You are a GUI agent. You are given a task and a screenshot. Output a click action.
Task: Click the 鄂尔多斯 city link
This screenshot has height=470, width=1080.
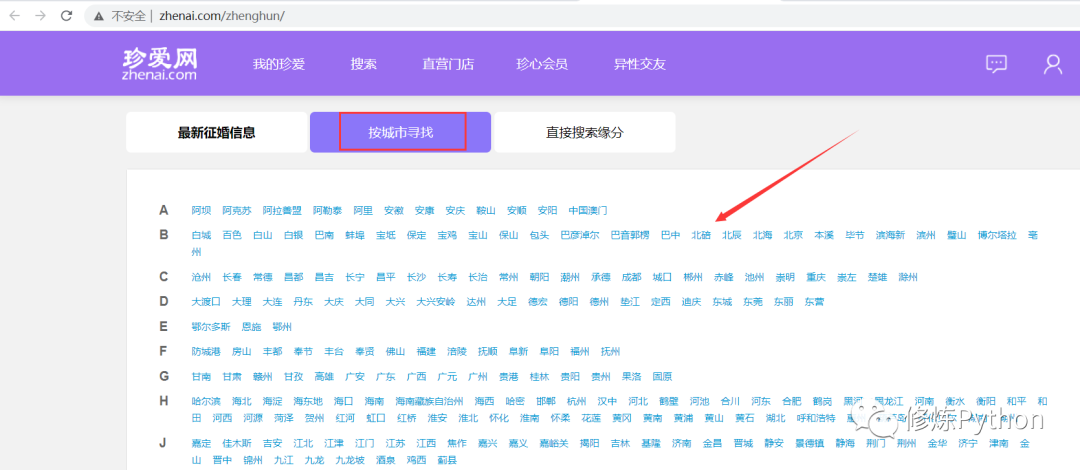click(211, 326)
